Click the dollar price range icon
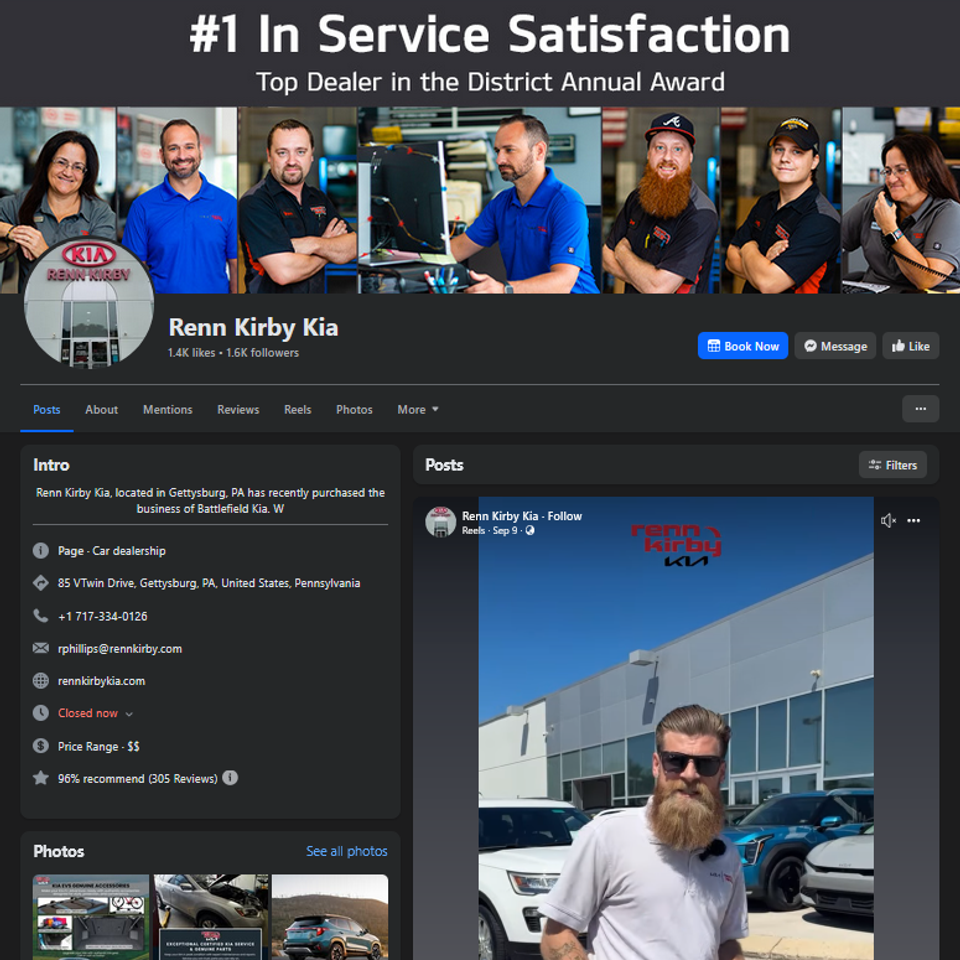 pyautogui.click(x=40, y=746)
